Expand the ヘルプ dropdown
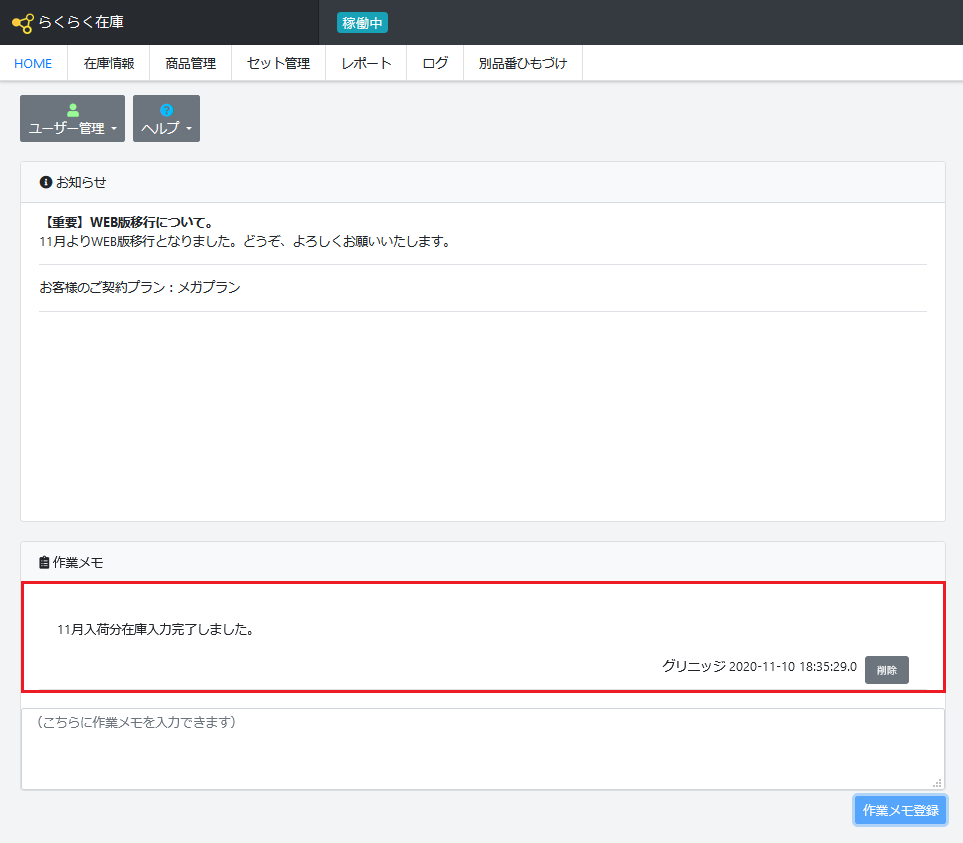 166,118
